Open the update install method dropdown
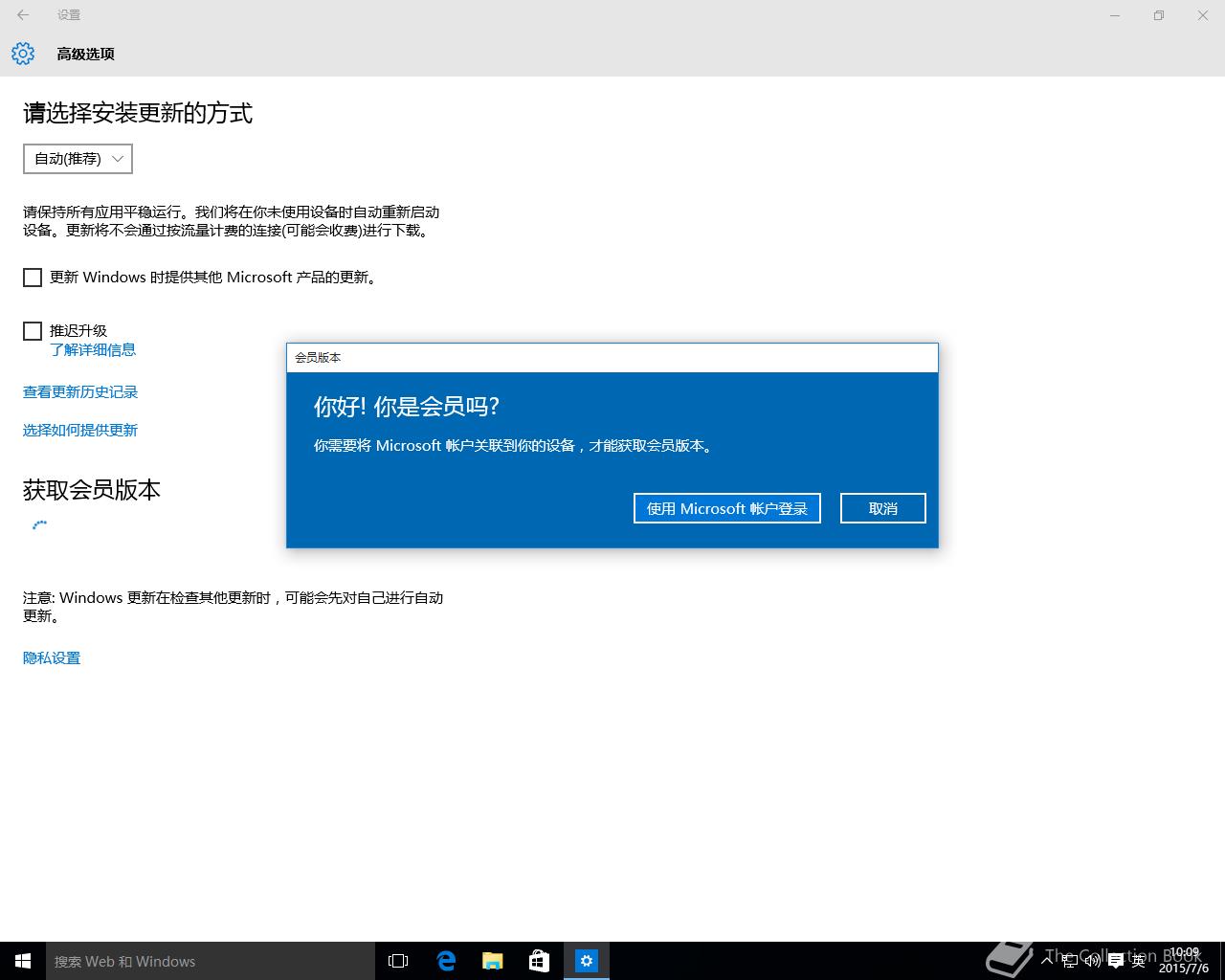 tap(78, 159)
